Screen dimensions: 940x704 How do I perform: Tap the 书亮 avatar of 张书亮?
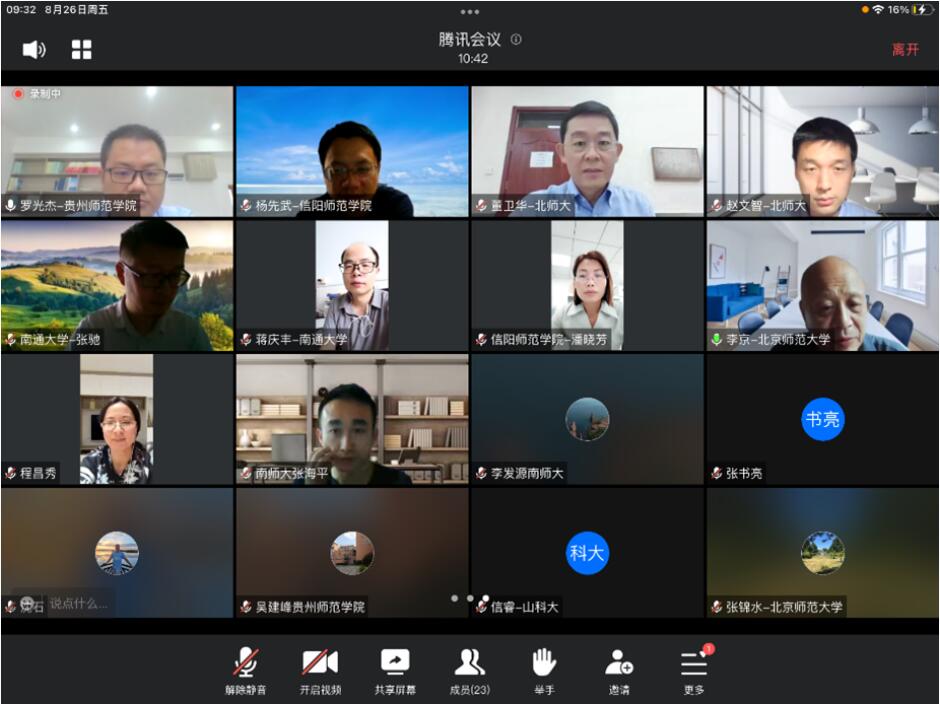pyautogui.click(x=822, y=420)
